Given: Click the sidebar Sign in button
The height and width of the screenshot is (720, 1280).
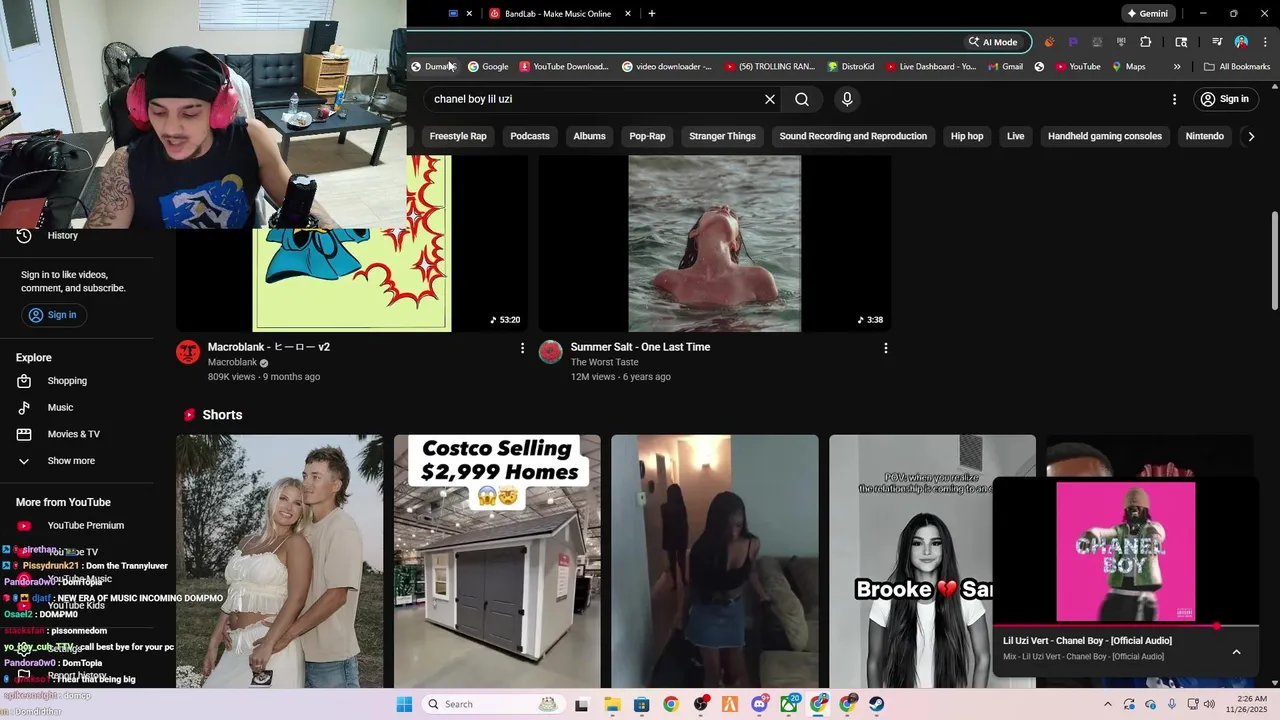Looking at the screenshot, I should point(52,315).
